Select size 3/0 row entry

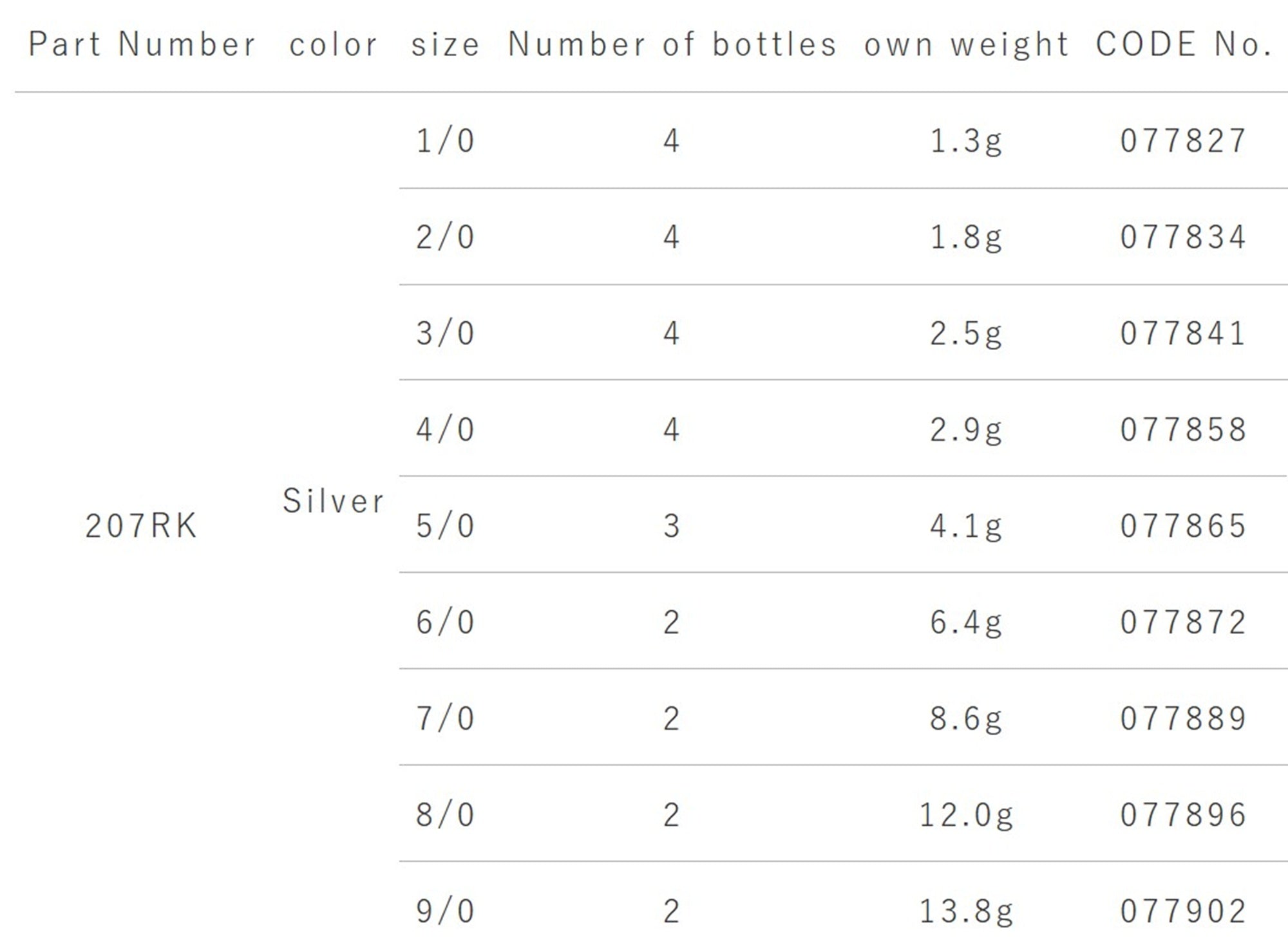pos(445,333)
